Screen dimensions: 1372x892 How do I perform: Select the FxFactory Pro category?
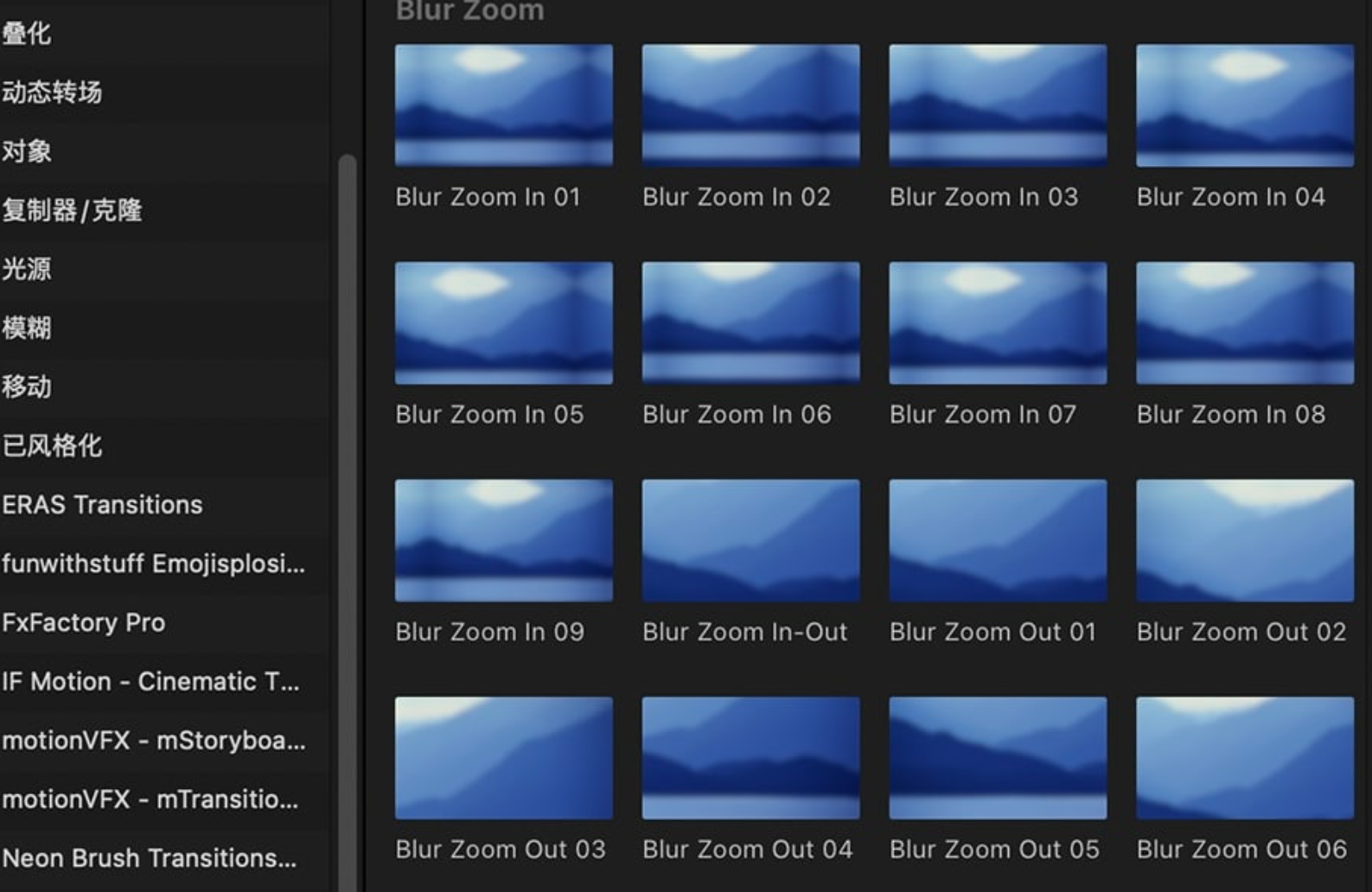point(84,622)
